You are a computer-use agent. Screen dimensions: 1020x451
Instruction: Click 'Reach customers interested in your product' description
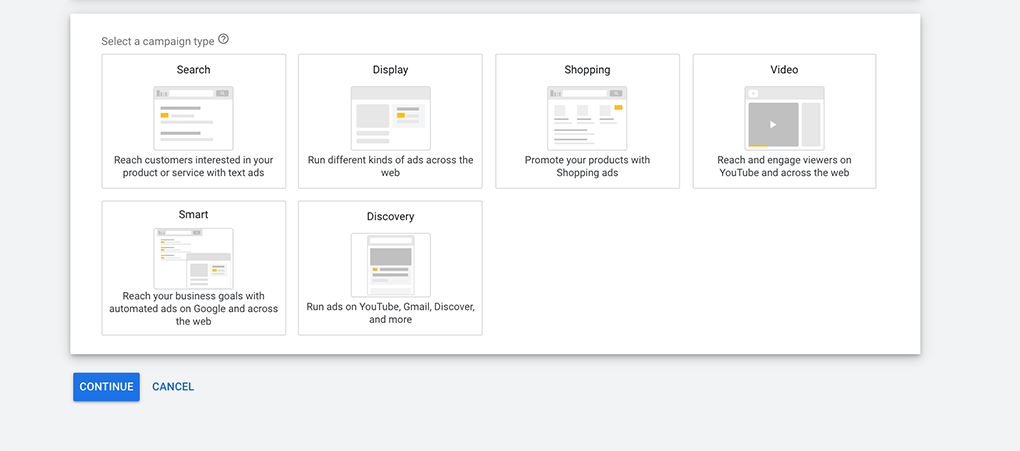click(193, 167)
